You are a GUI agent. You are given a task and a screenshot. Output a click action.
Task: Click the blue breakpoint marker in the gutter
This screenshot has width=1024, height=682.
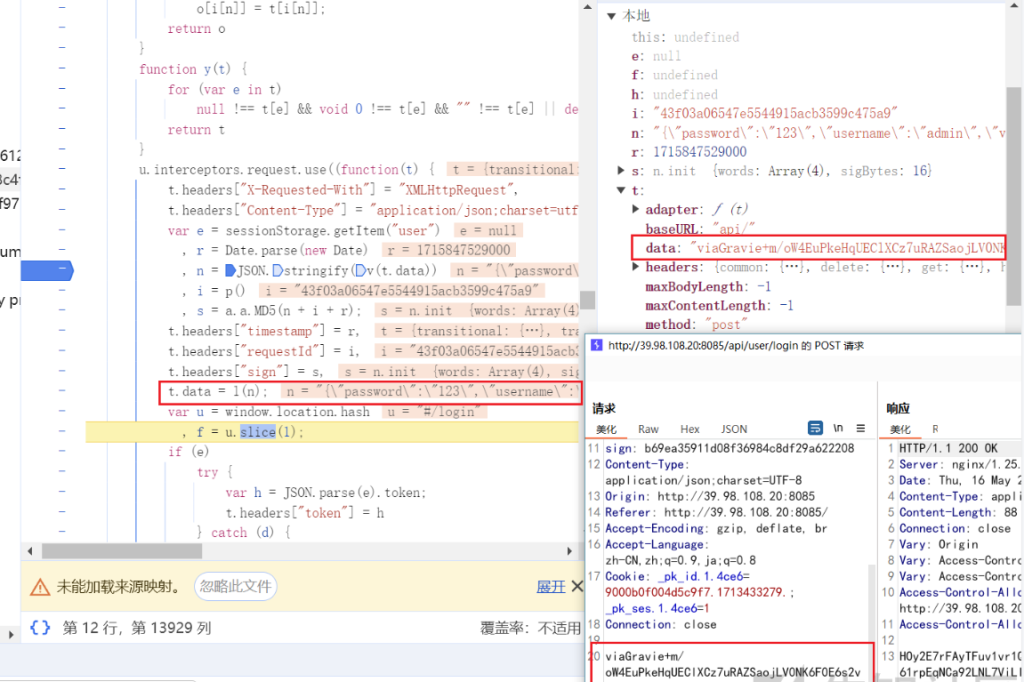click(48, 270)
